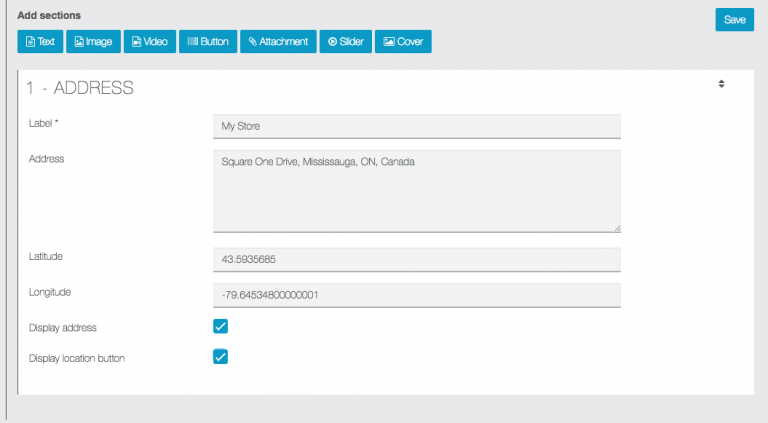Add a Button section
768x423 pixels.
click(x=208, y=42)
